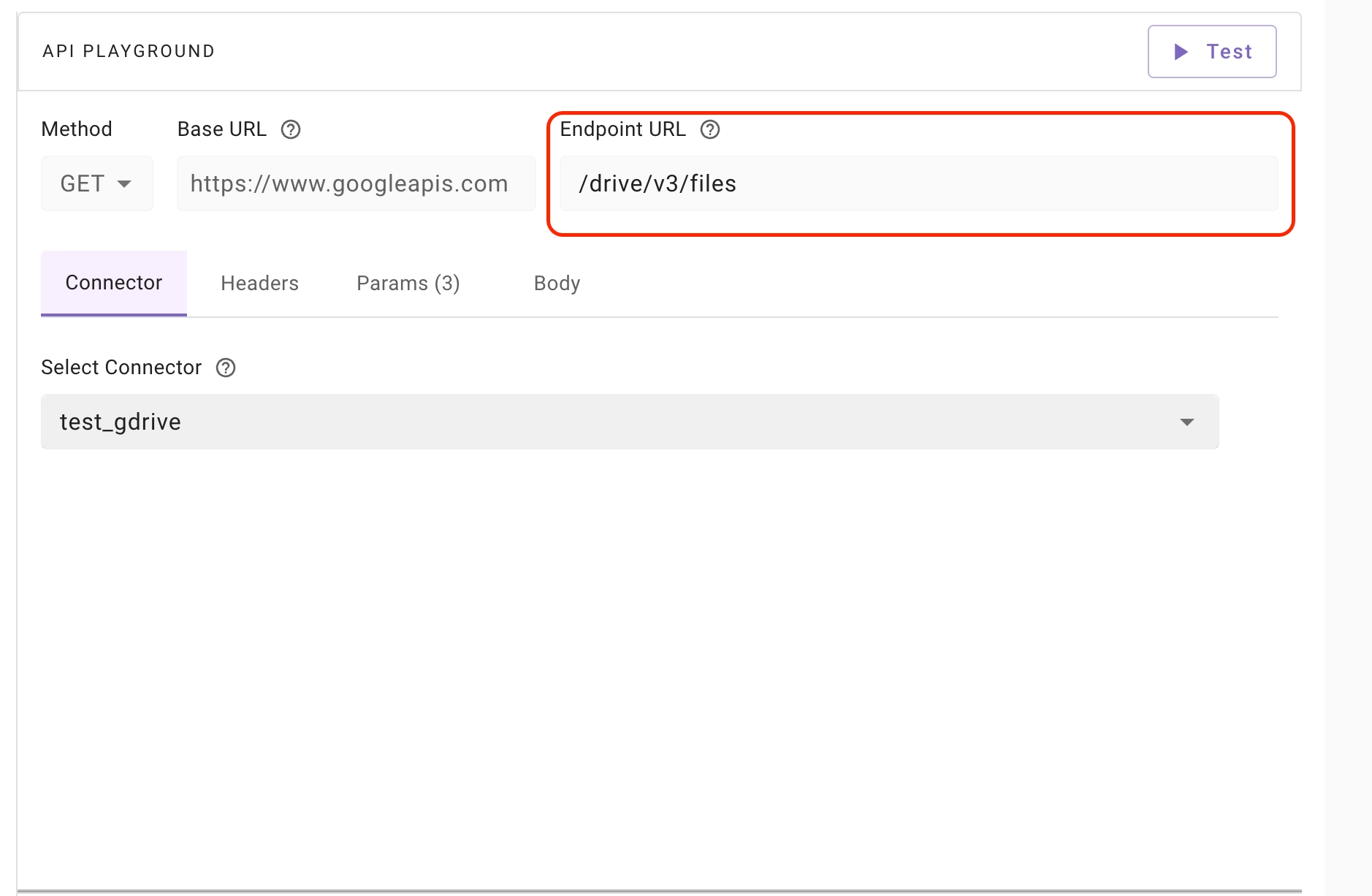Image resolution: width=1372 pixels, height=896 pixels.
Task: Open the GET method dropdown
Action: [96, 183]
